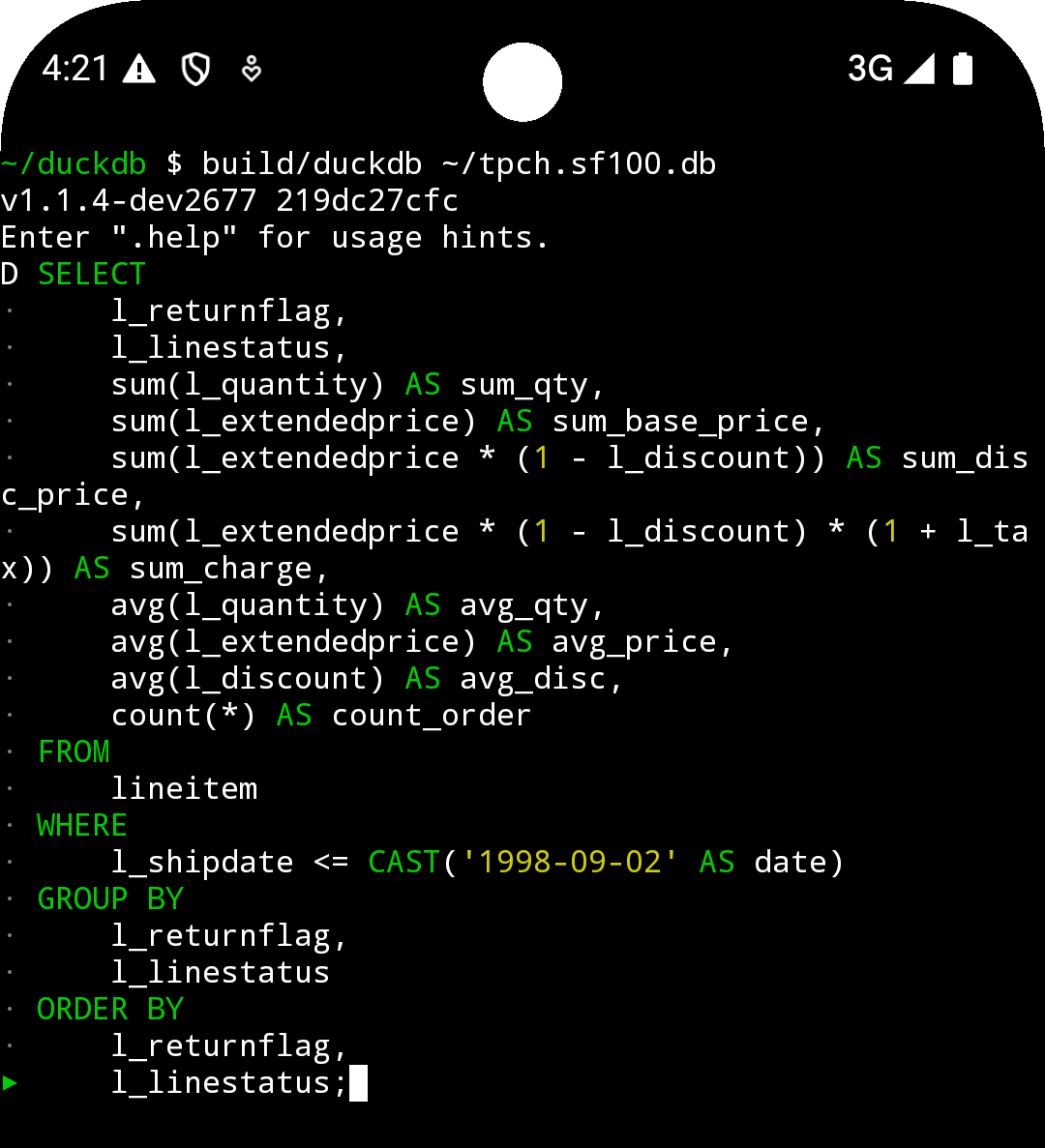Click the FROM keyword in the query
The image size is (1045, 1148).
[74, 751]
